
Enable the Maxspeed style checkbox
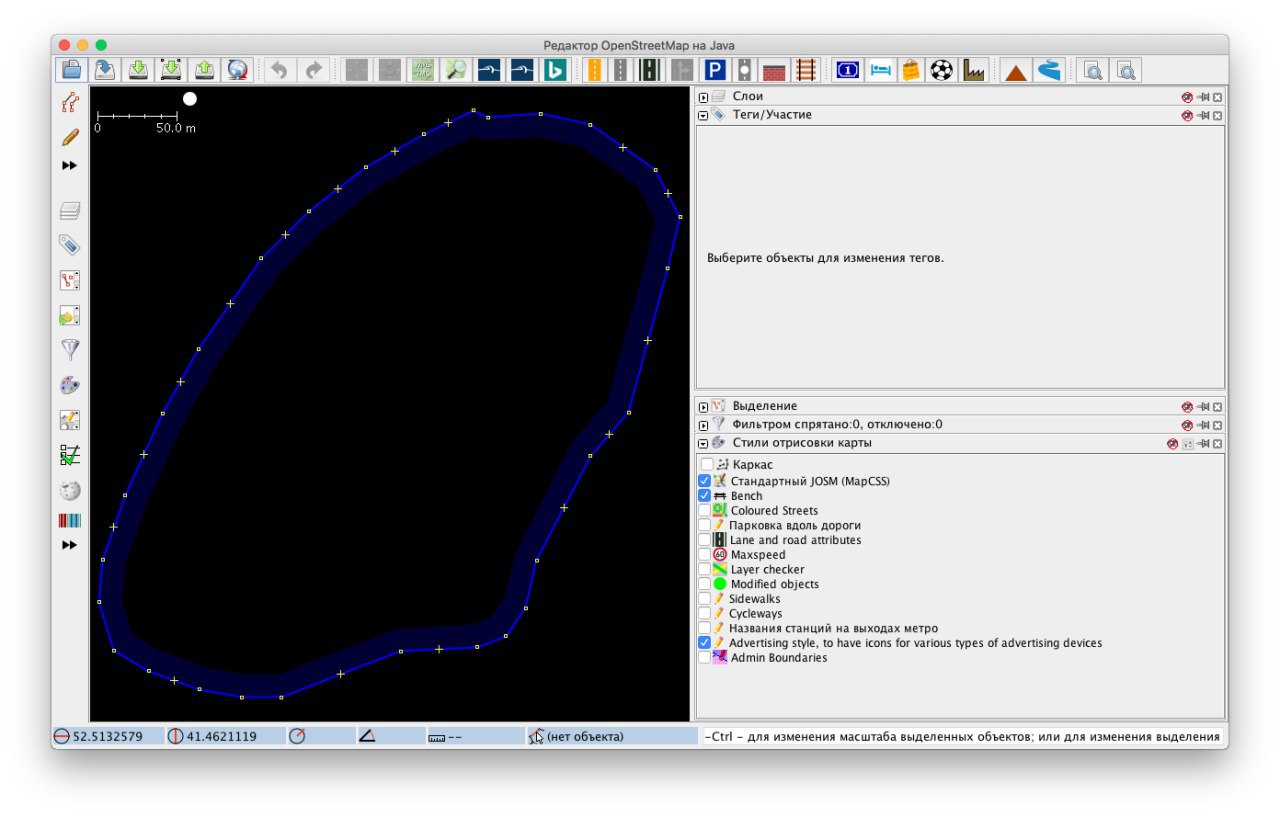pos(705,555)
